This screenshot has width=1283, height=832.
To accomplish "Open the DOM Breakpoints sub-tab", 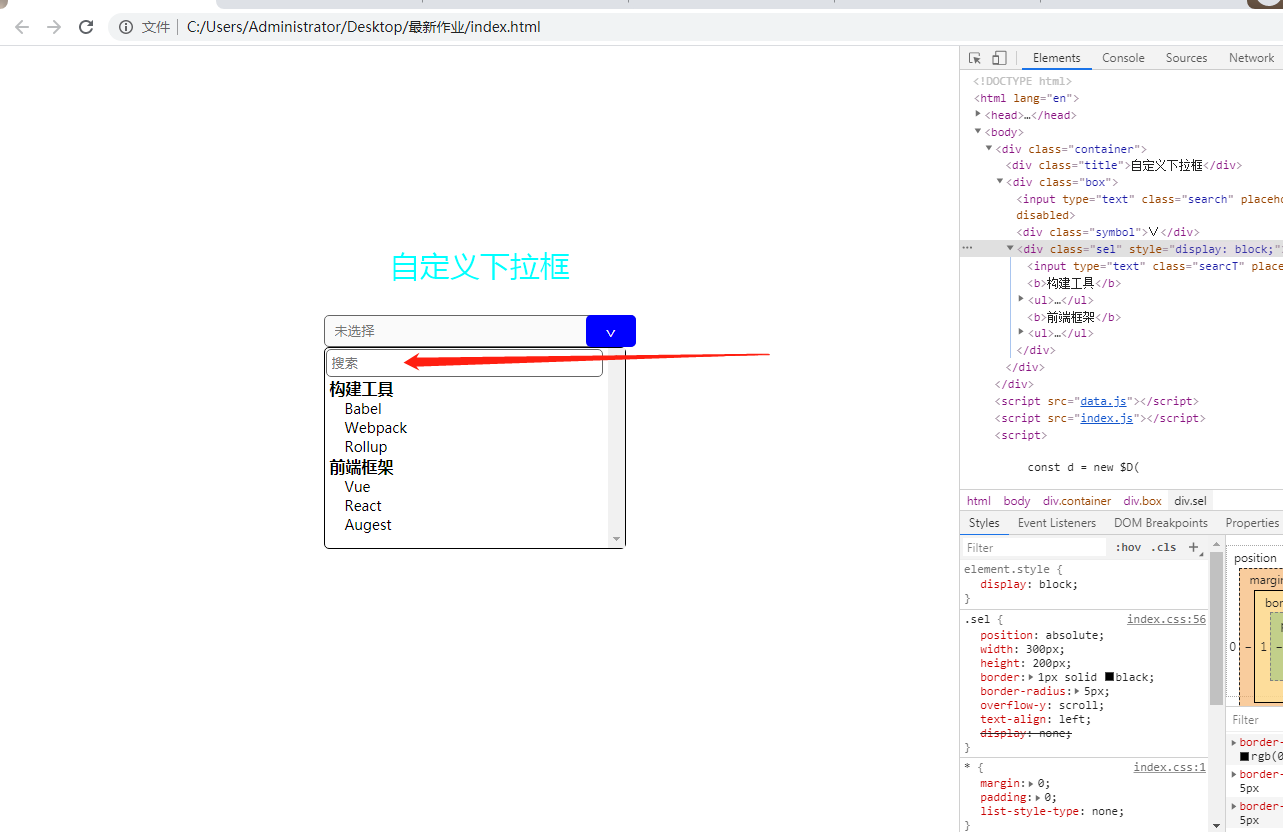I will pos(1161,523).
